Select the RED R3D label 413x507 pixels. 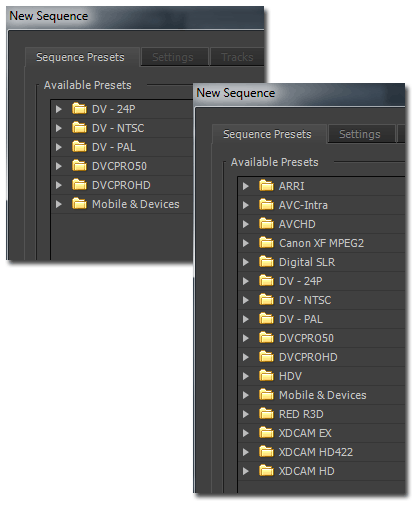(301, 414)
